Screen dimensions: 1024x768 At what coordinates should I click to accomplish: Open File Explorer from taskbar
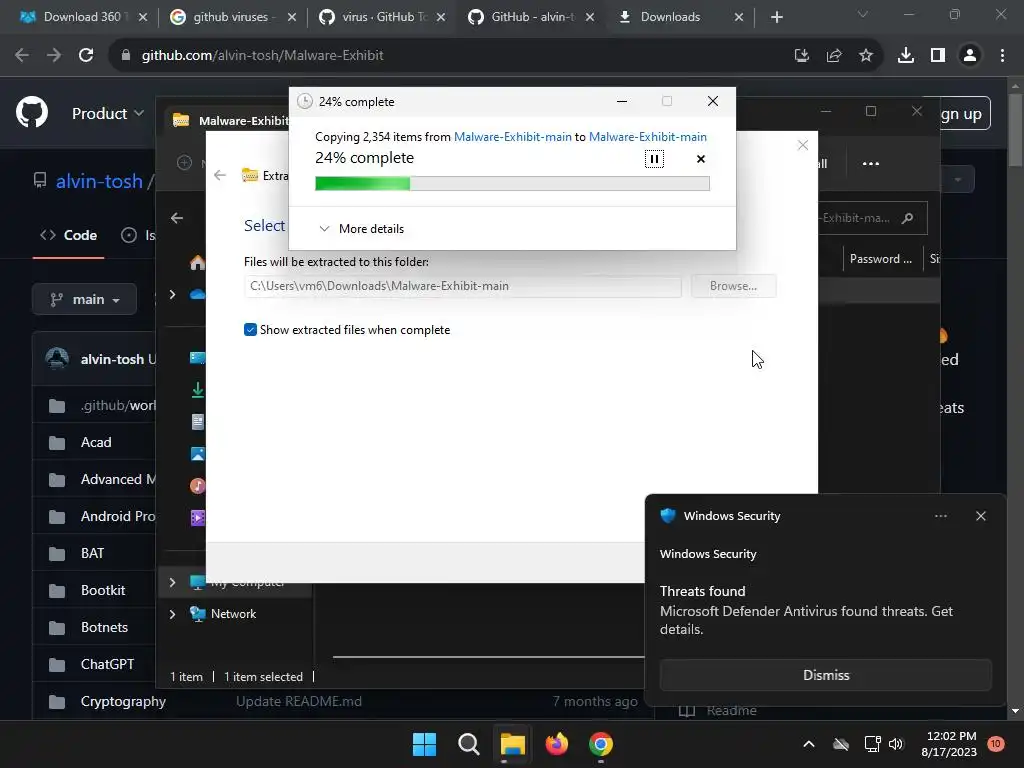coord(513,744)
